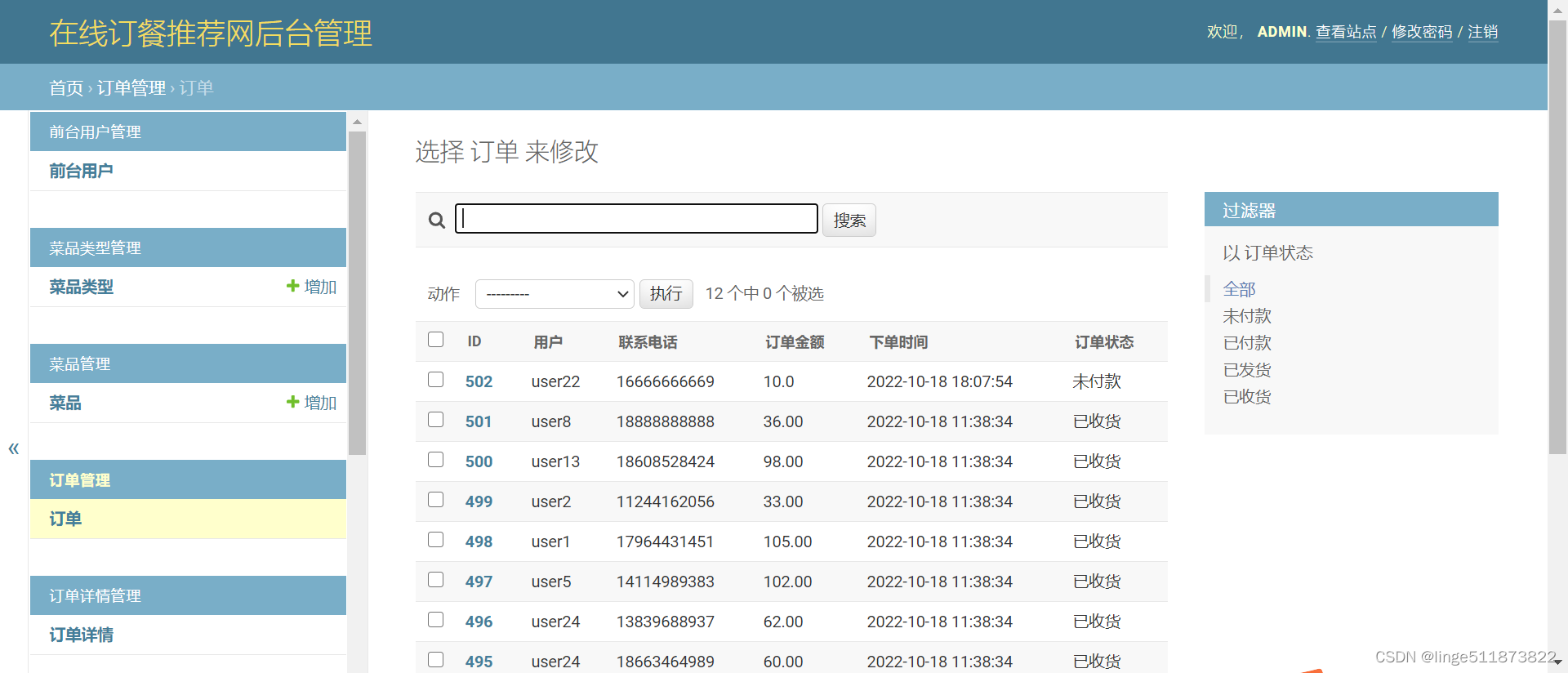This screenshot has height=673, width=1568.
Task: Open order ID 501
Action: (479, 421)
